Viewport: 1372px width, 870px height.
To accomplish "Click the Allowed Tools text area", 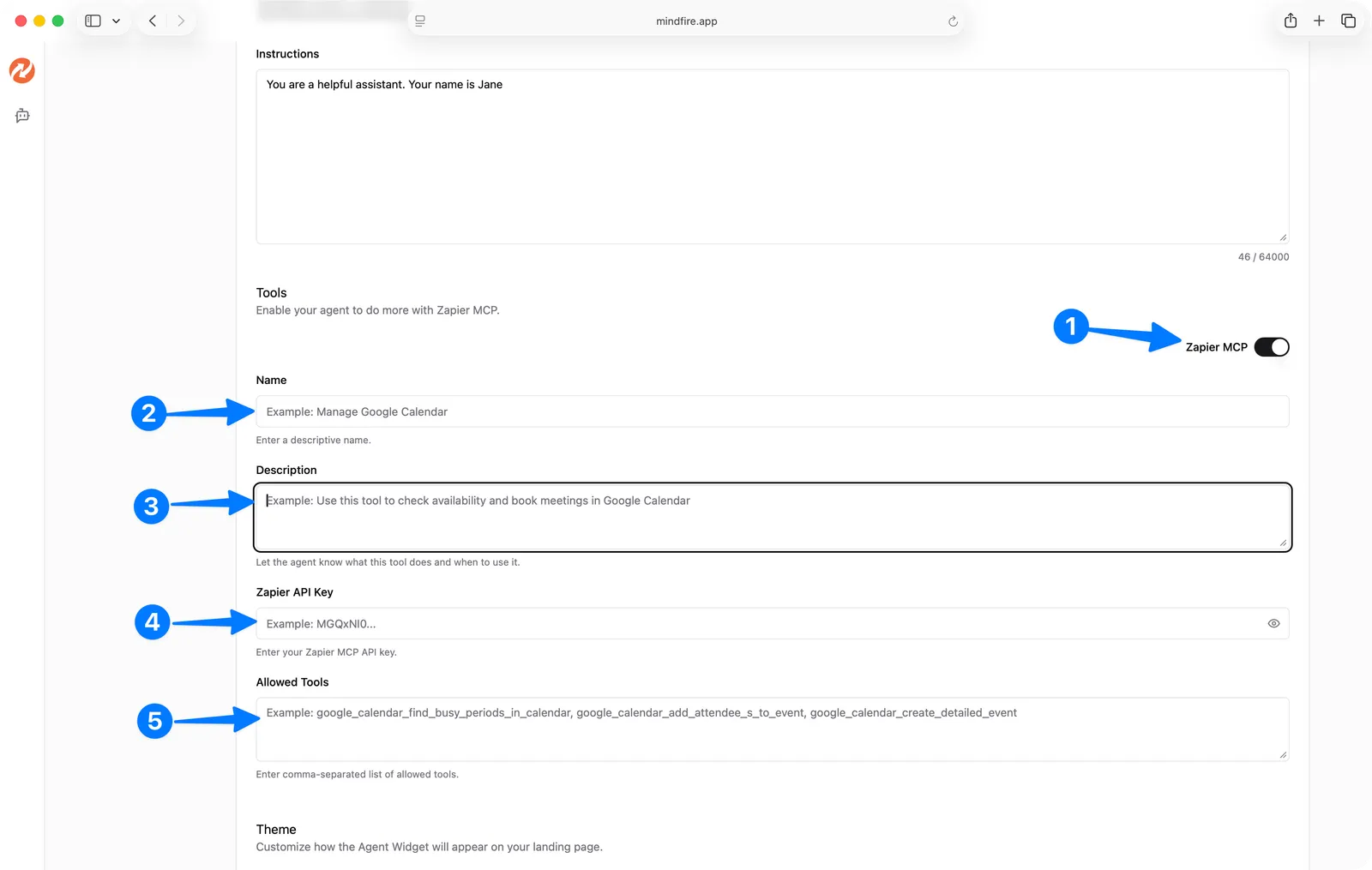I will point(772,729).
